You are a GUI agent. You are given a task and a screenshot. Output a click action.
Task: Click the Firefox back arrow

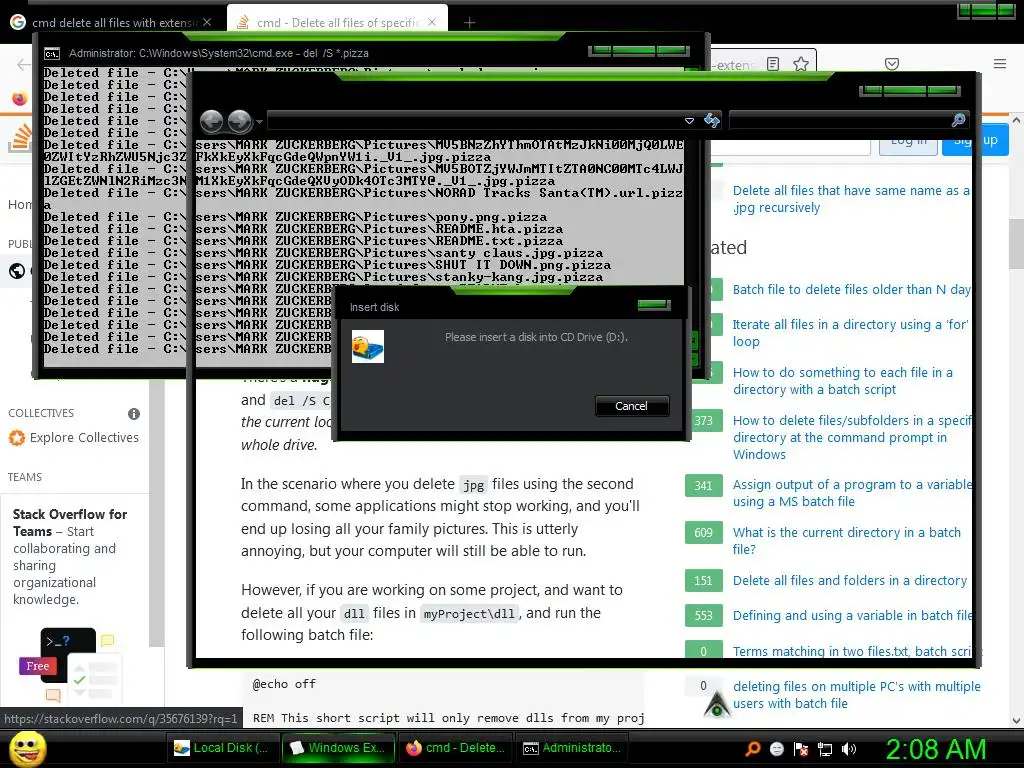point(24,64)
